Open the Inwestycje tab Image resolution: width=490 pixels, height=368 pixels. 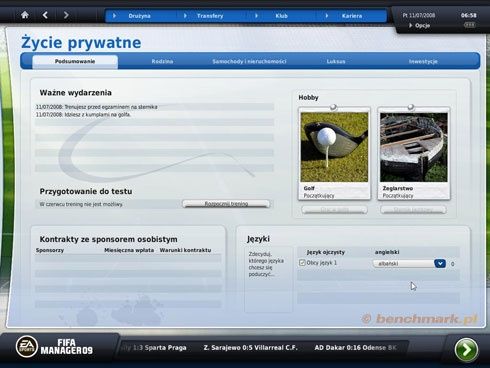[x=423, y=62]
